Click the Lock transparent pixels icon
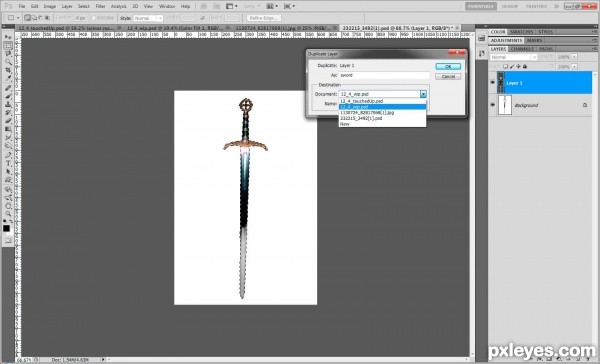The width and height of the screenshot is (600, 364). [505, 67]
